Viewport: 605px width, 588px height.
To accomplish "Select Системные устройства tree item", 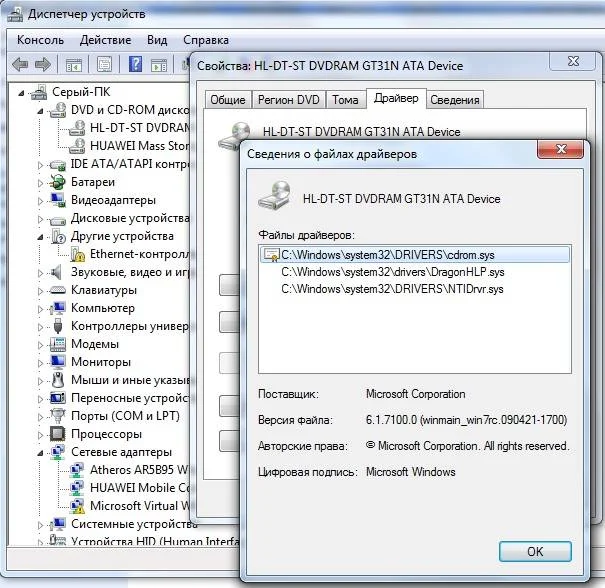I will point(134,524).
